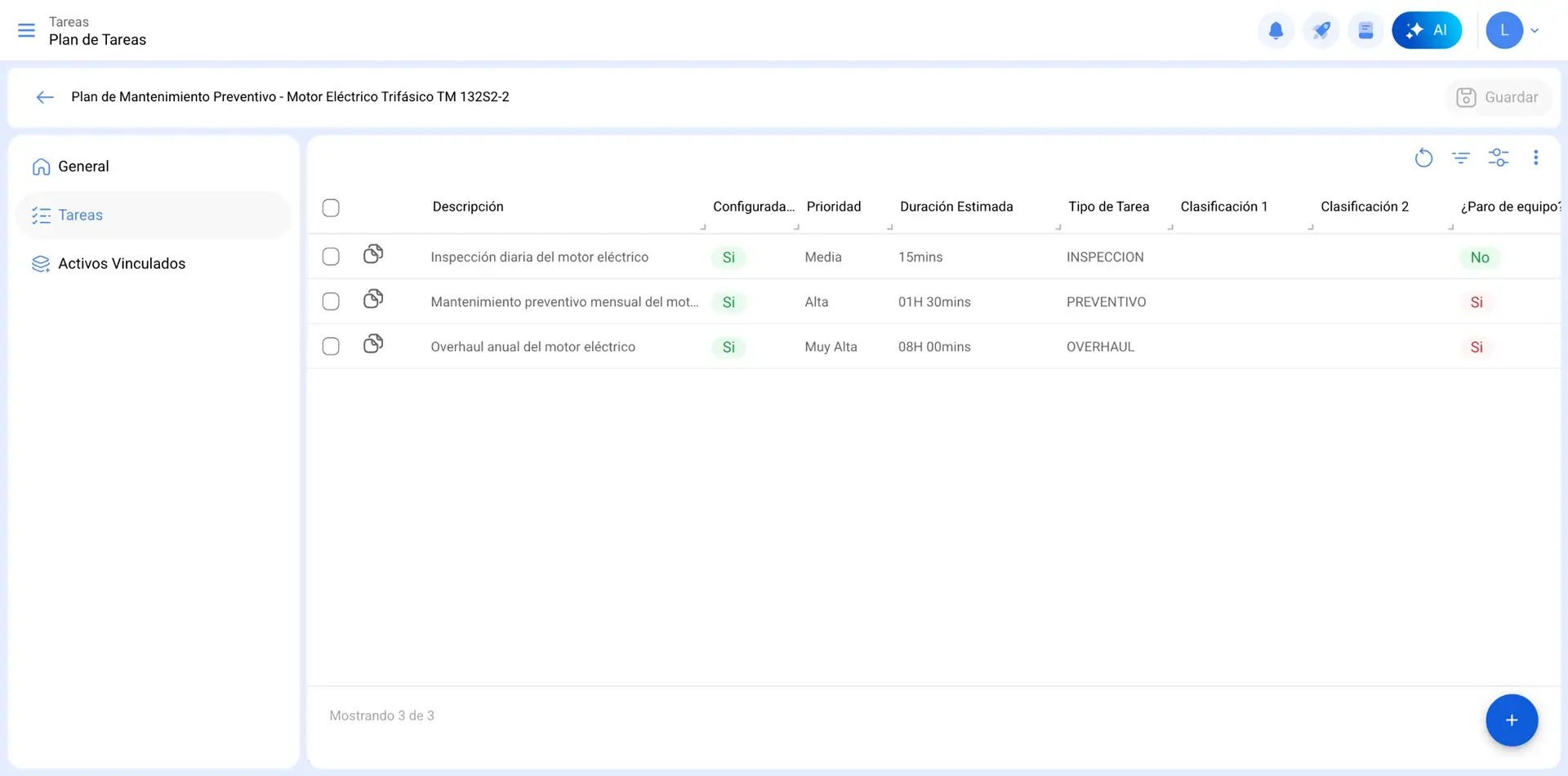This screenshot has width=1568, height=776.
Task: Open the hamburger navigation menu
Action: click(26, 30)
